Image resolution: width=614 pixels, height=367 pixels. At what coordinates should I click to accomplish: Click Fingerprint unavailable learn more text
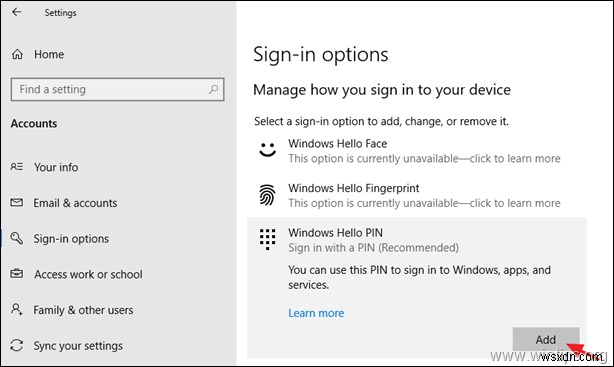(424, 203)
